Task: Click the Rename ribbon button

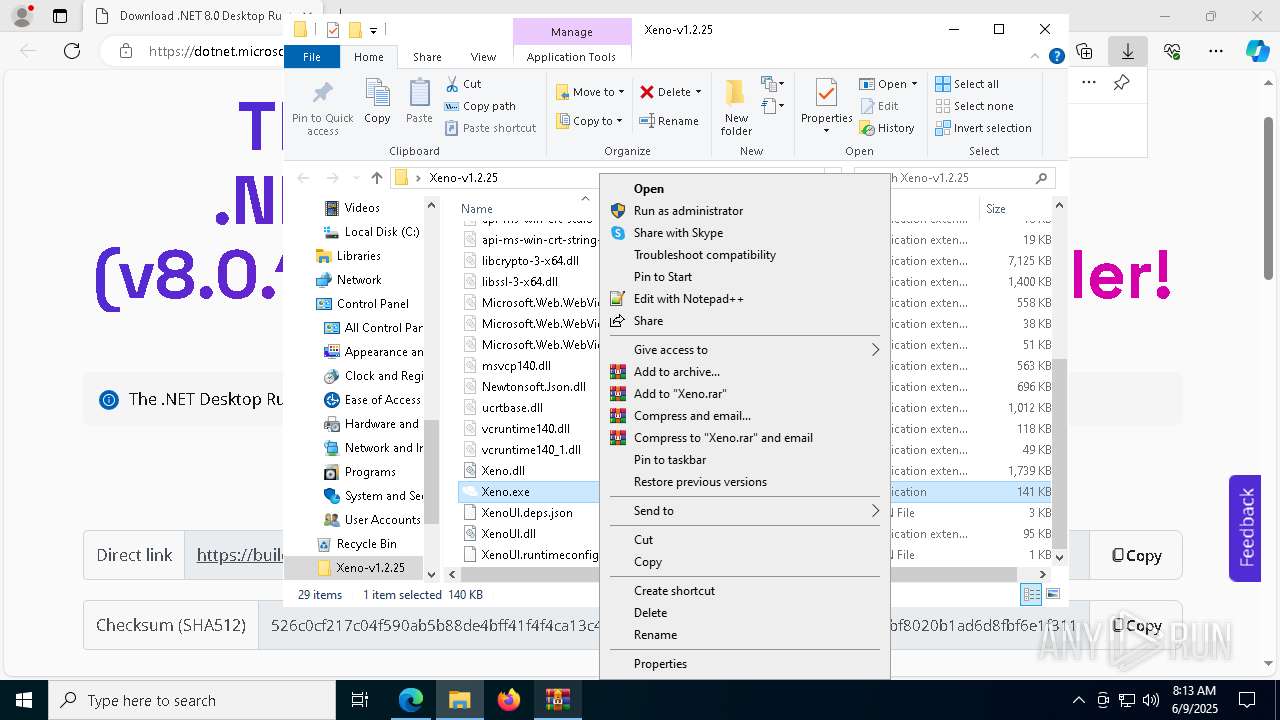Action: [669, 121]
